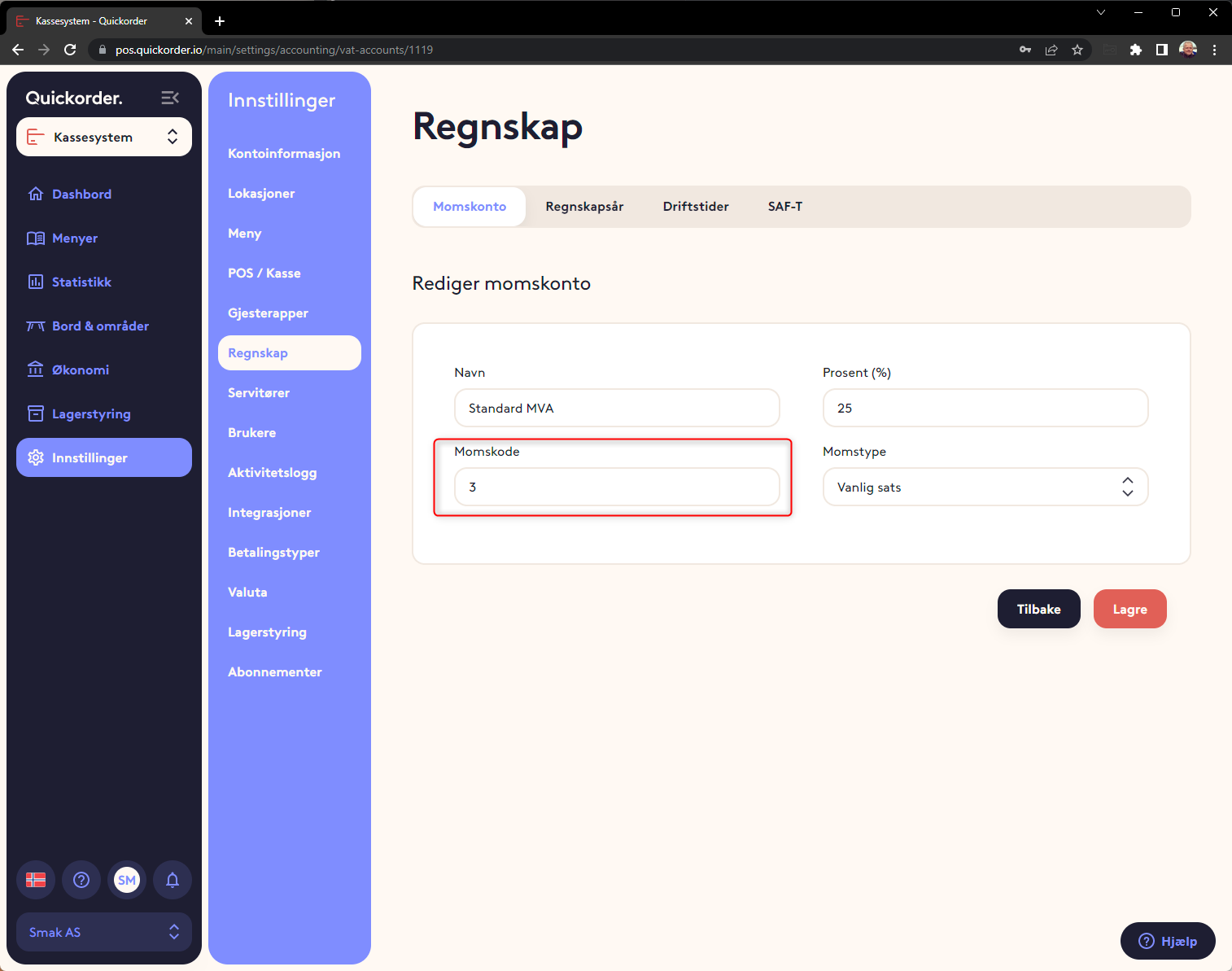The height and width of the screenshot is (971, 1232).
Task: Open the Momstype dropdown
Action: click(x=985, y=487)
